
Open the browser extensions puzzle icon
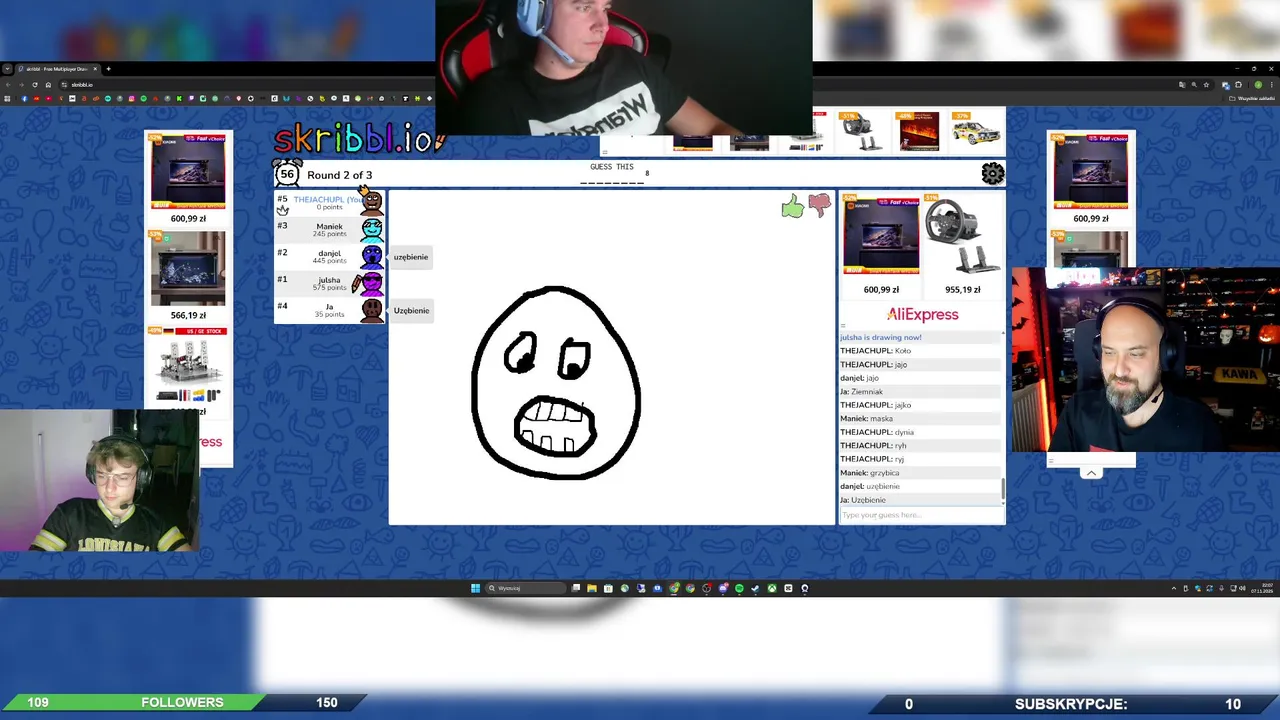click(1238, 84)
